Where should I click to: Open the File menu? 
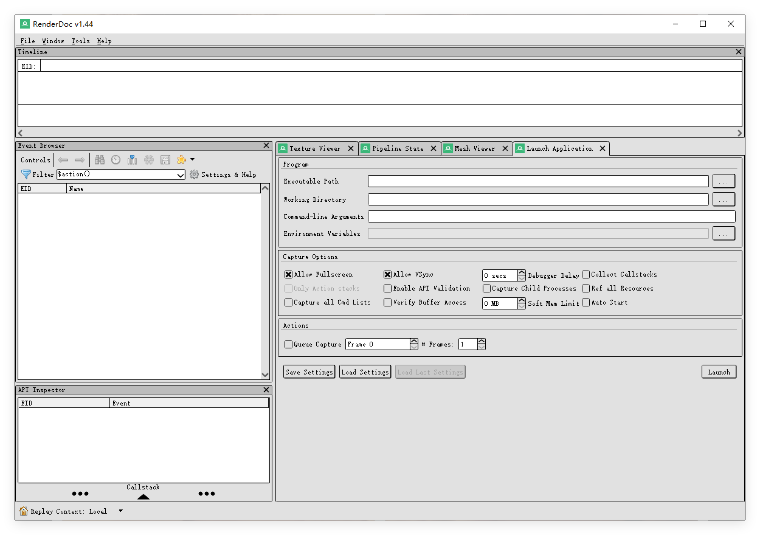(x=28, y=41)
